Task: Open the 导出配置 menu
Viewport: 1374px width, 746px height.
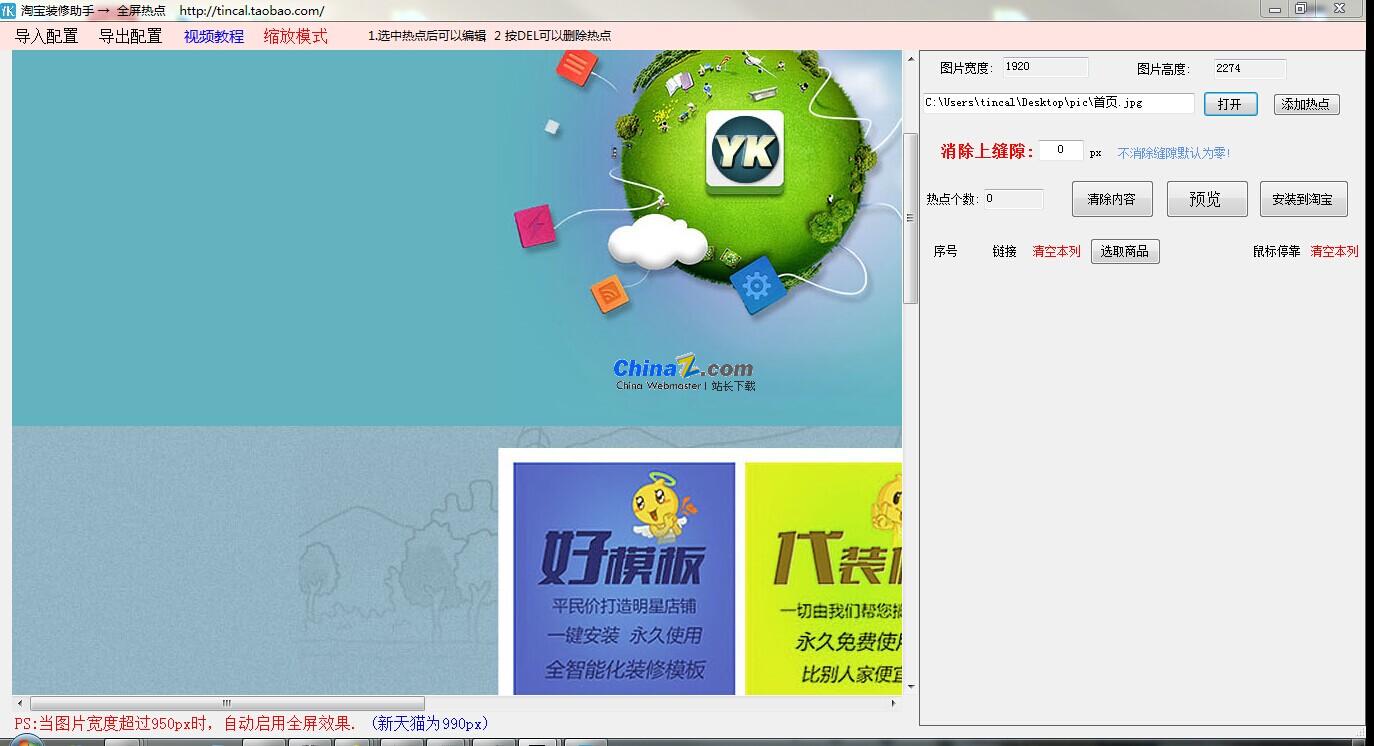Action: [x=130, y=36]
